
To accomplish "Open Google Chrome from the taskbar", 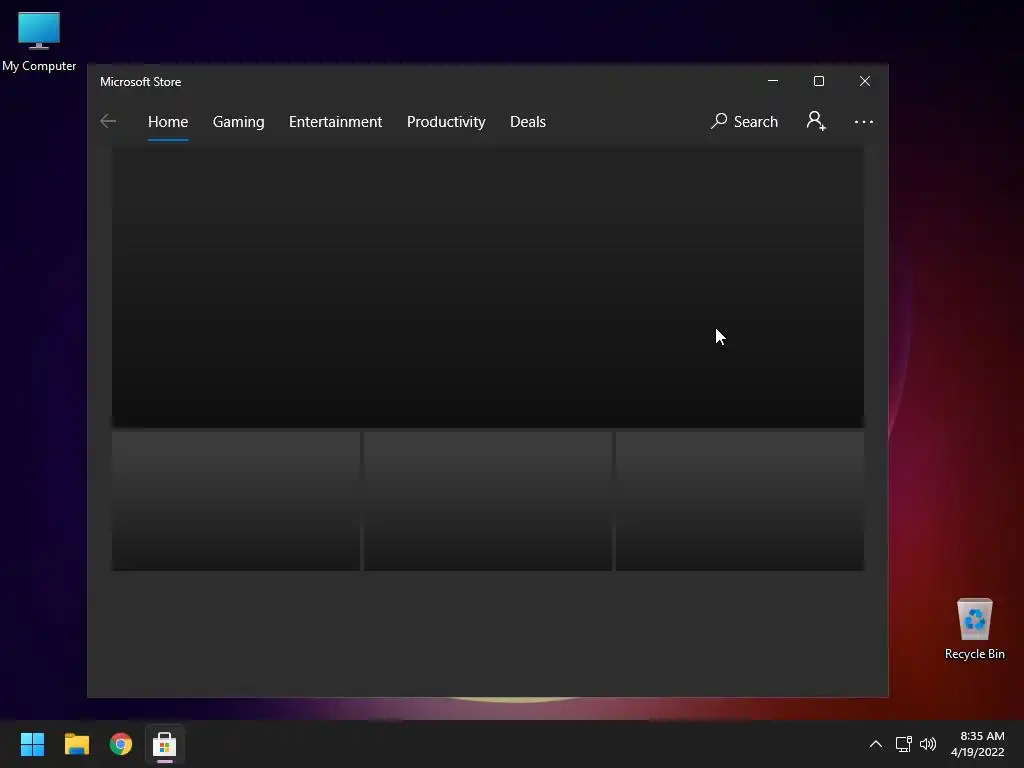I will [121, 744].
